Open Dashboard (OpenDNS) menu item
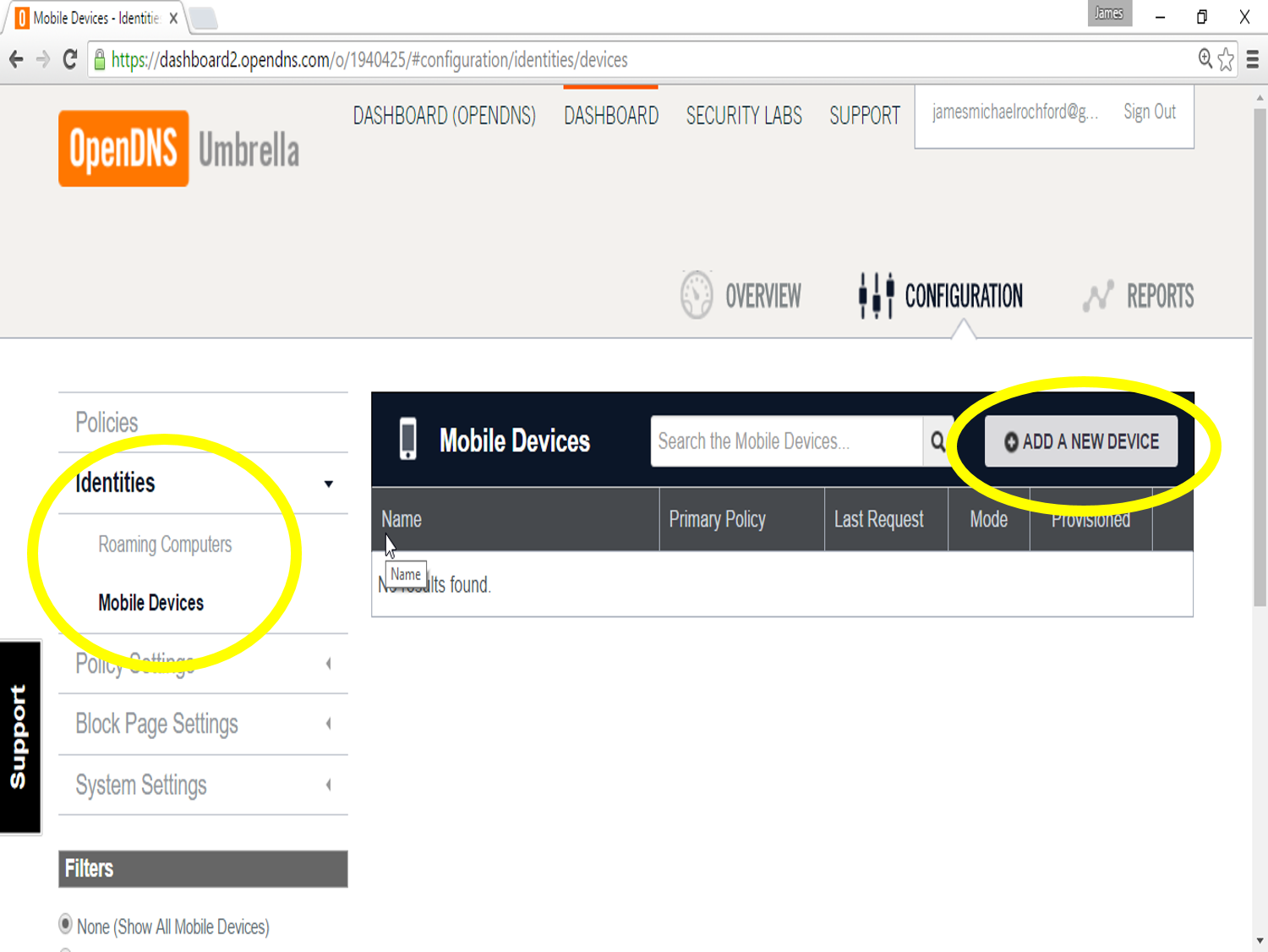 tap(444, 116)
